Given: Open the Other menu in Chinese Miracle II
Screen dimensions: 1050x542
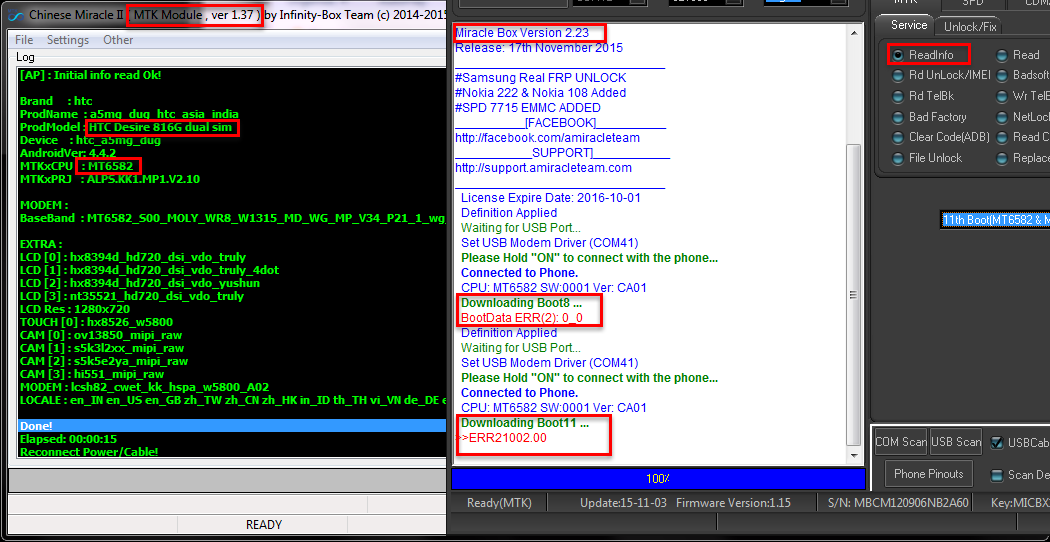Looking at the screenshot, I should (118, 40).
